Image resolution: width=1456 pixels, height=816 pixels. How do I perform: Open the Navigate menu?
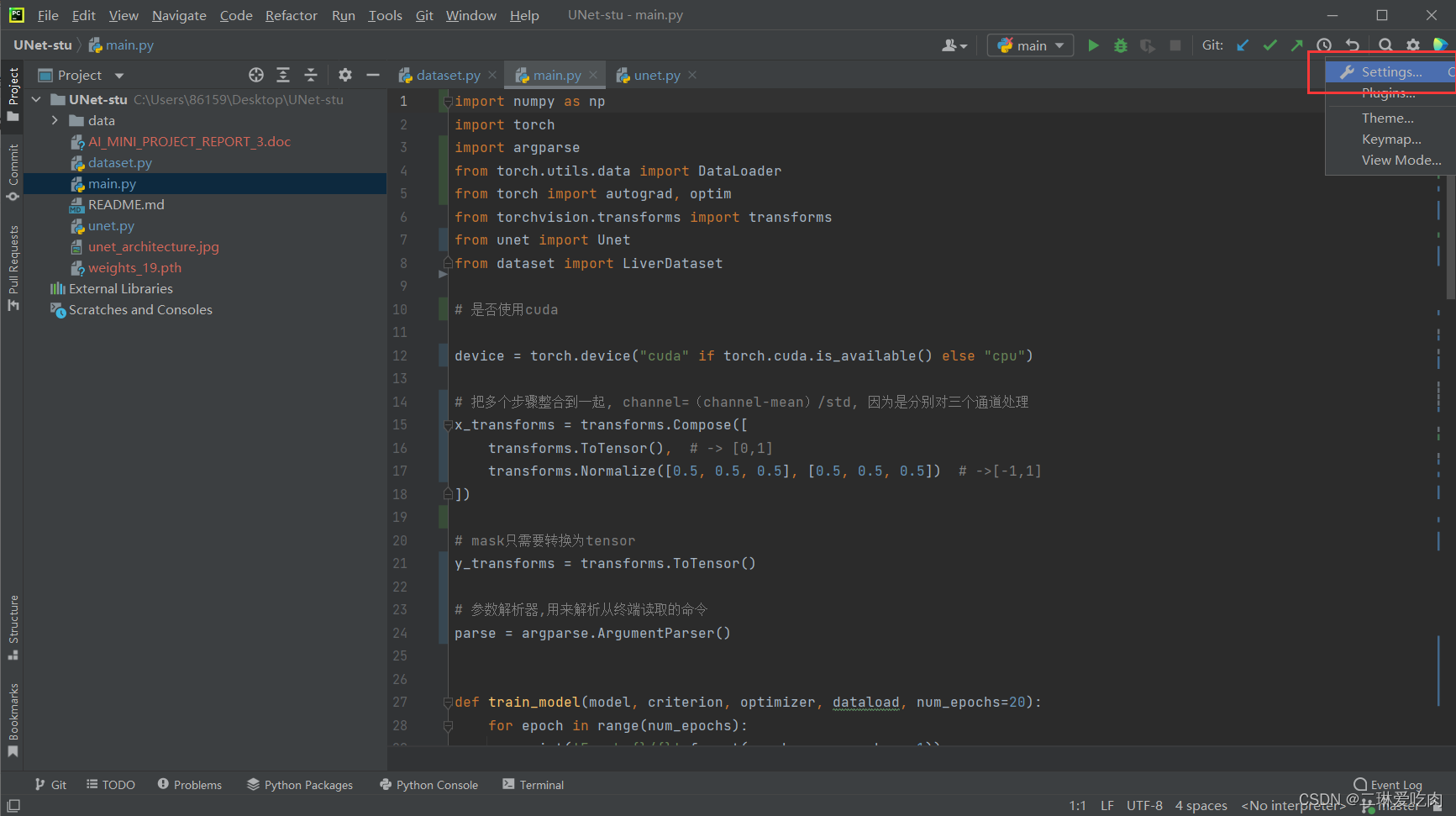(x=179, y=15)
